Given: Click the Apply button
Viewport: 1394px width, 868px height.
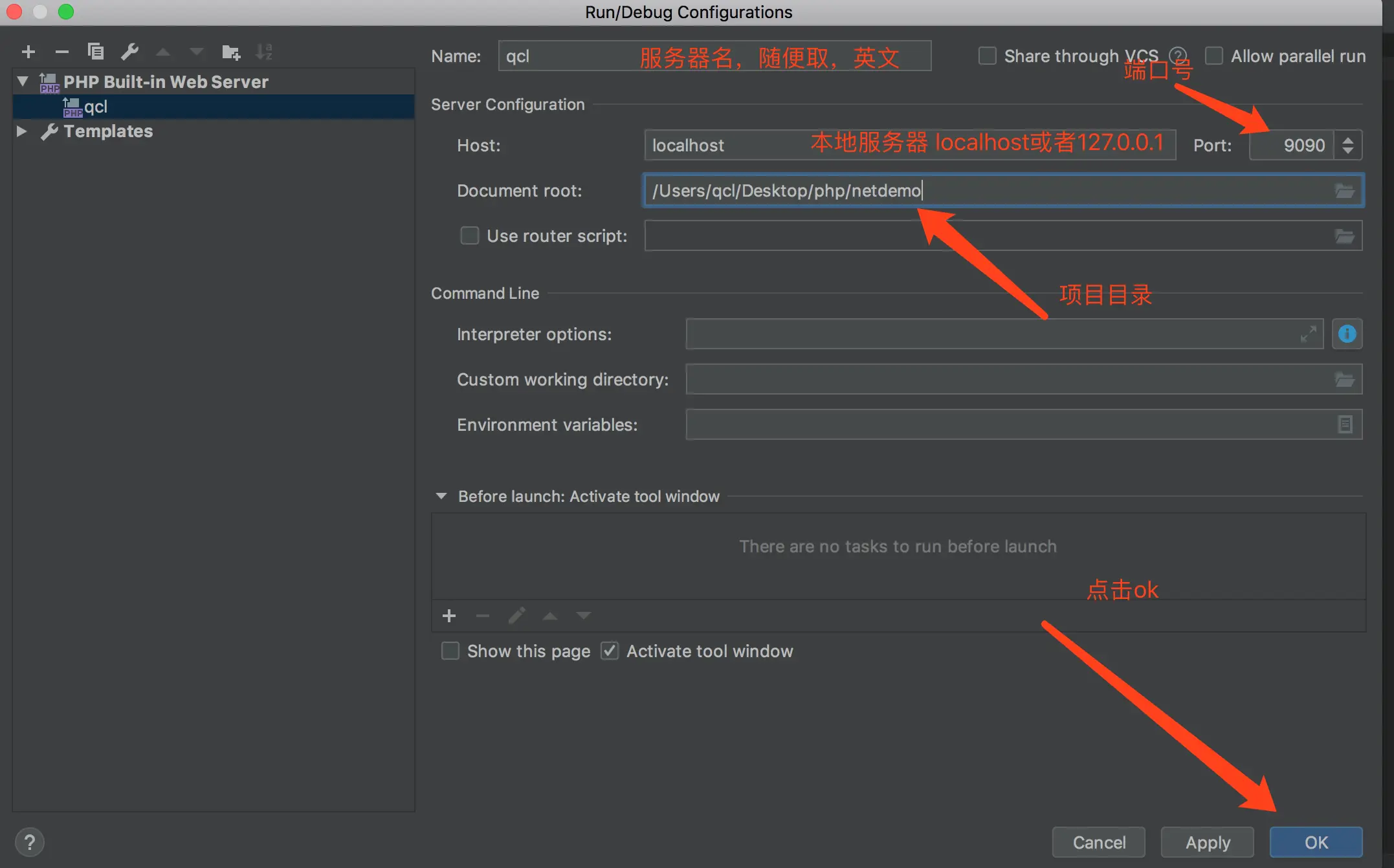Looking at the screenshot, I should 1207,842.
